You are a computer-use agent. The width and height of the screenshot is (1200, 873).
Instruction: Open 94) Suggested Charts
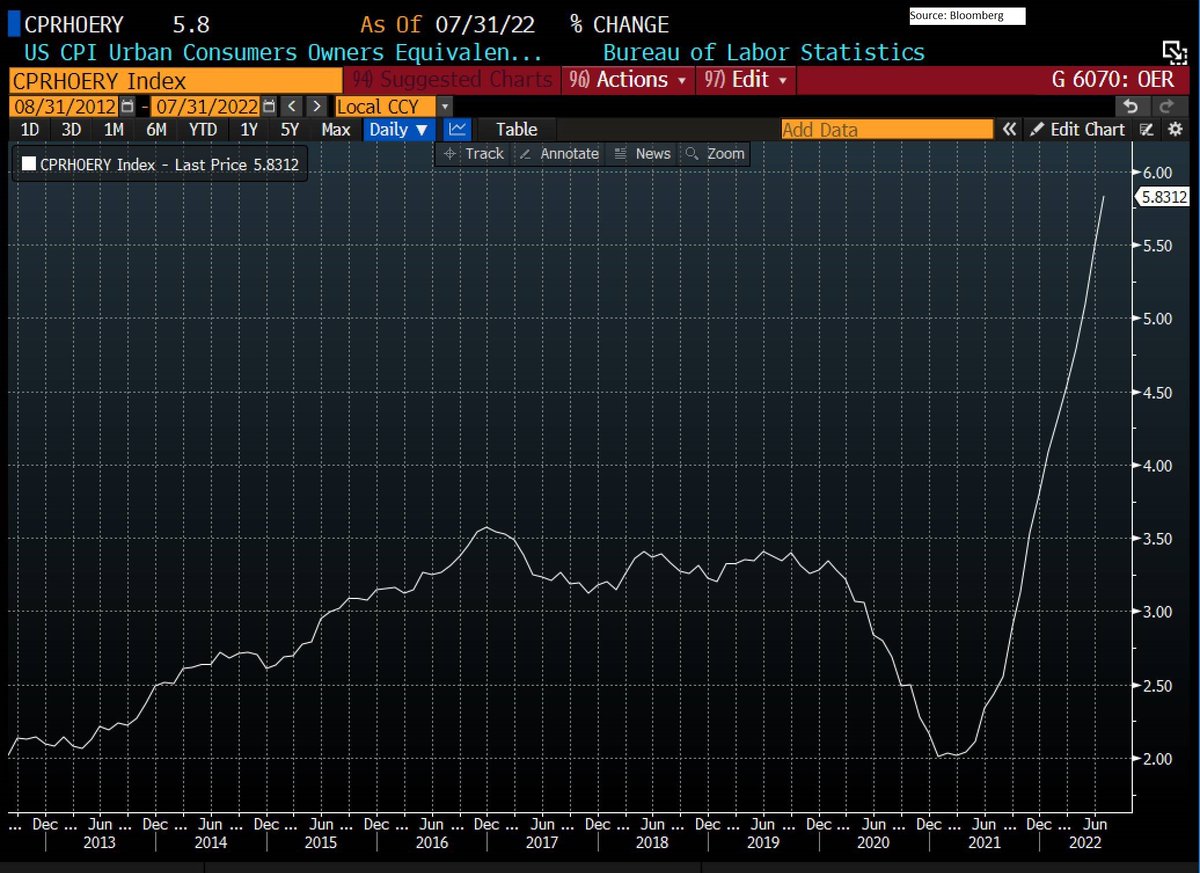pos(452,80)
